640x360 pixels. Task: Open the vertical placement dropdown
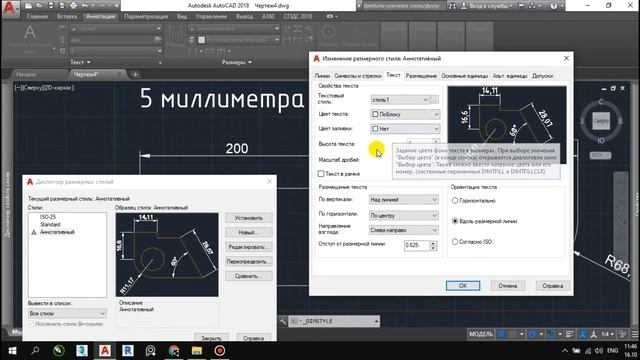coord(404,199)
